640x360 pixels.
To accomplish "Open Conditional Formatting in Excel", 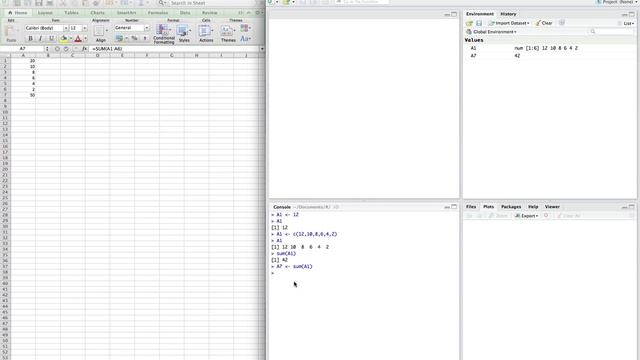I will click(x=164, y=33).
